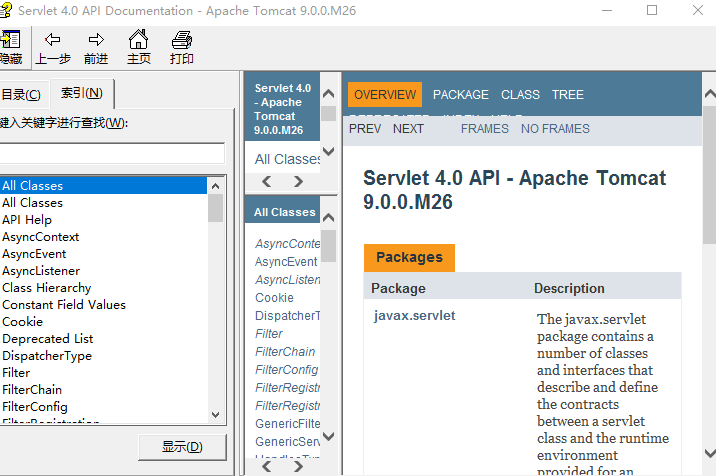
Task: Switch to the Contents (目录) tab
Action: [x=20, y=94]
